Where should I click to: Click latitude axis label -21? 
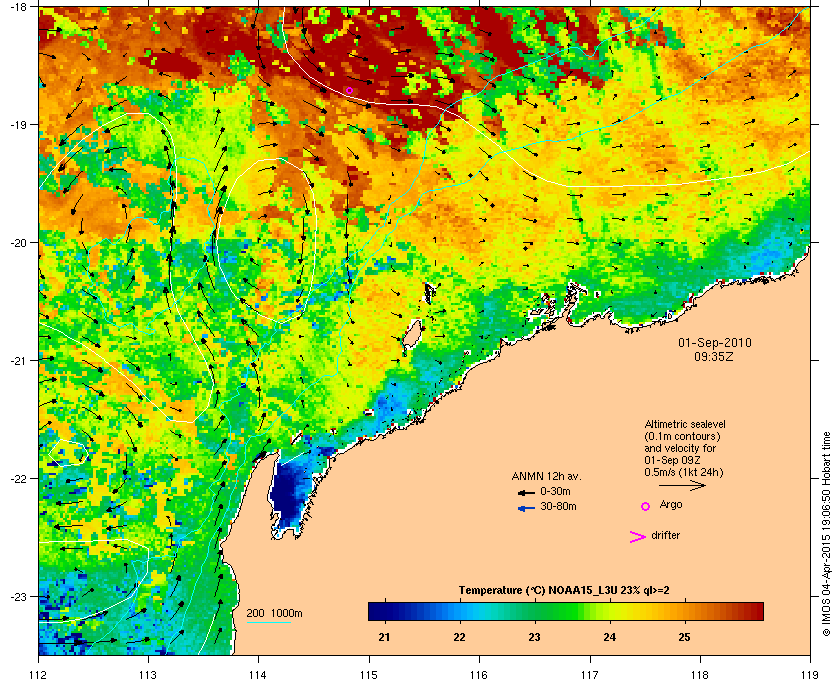pyautogui.click(x=18, y=361)
